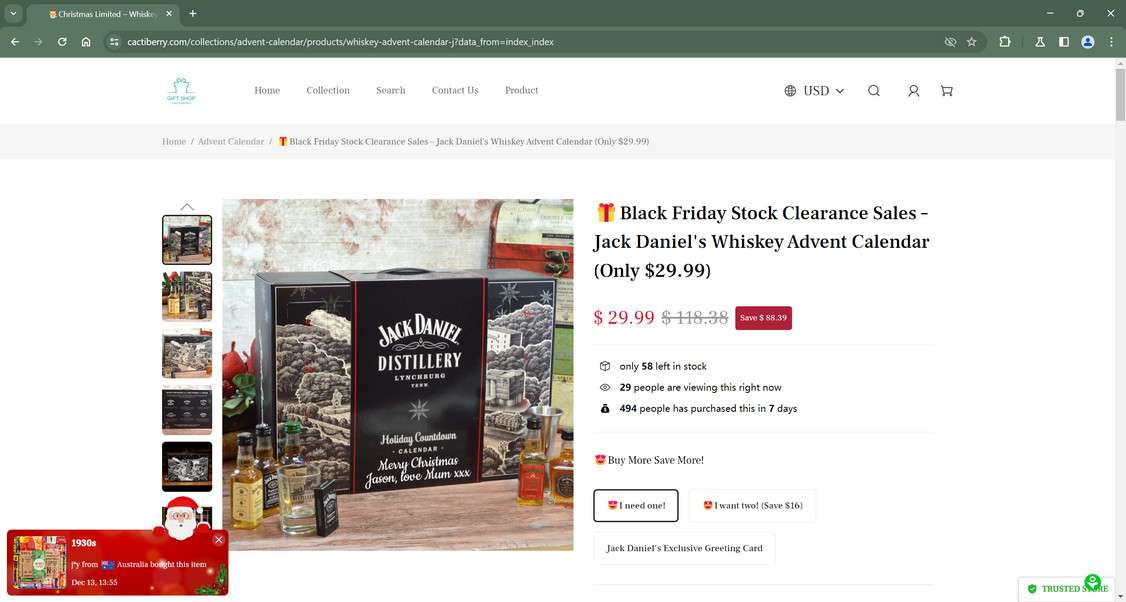Reload the page with the refresh icon
Image resolution: width=1126 pixels, height=602 pixels.
(62, 42)
